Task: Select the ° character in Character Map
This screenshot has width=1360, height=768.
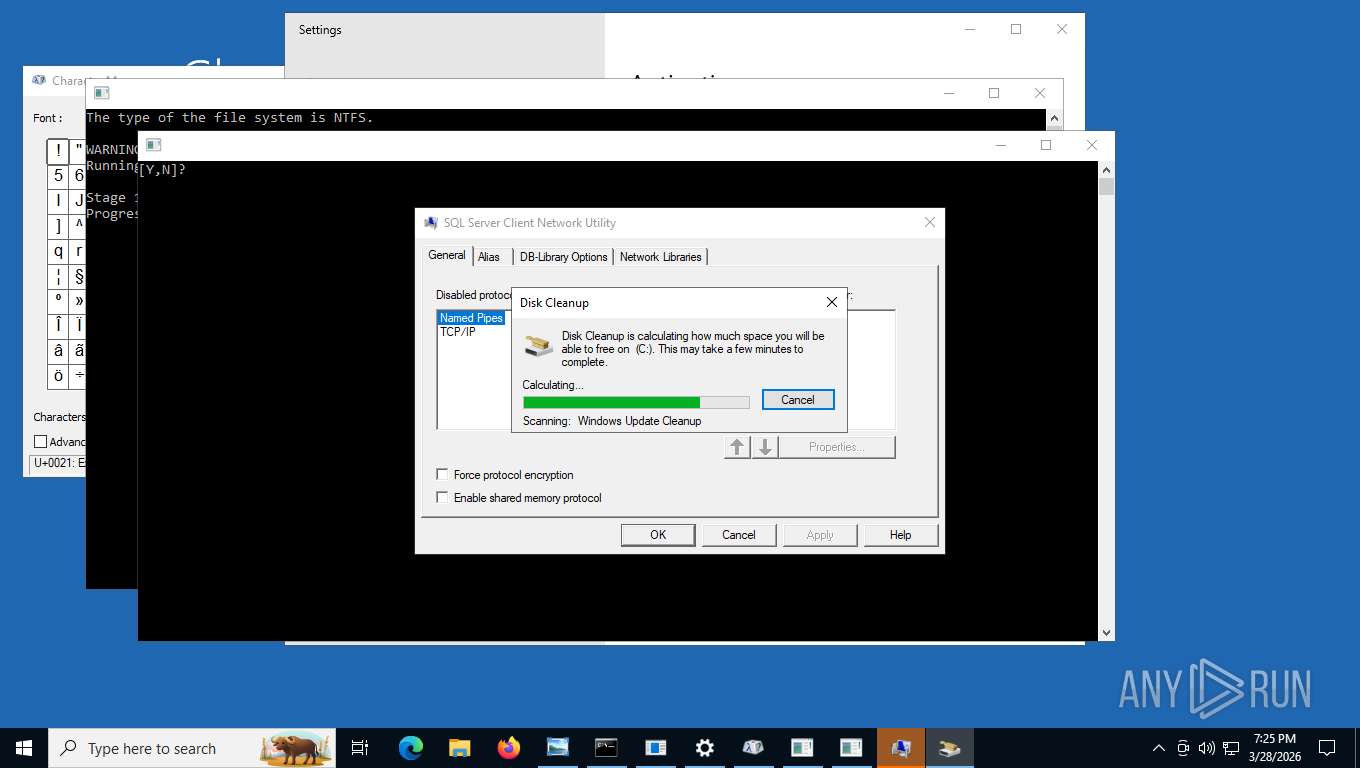Action: [58, 301]
